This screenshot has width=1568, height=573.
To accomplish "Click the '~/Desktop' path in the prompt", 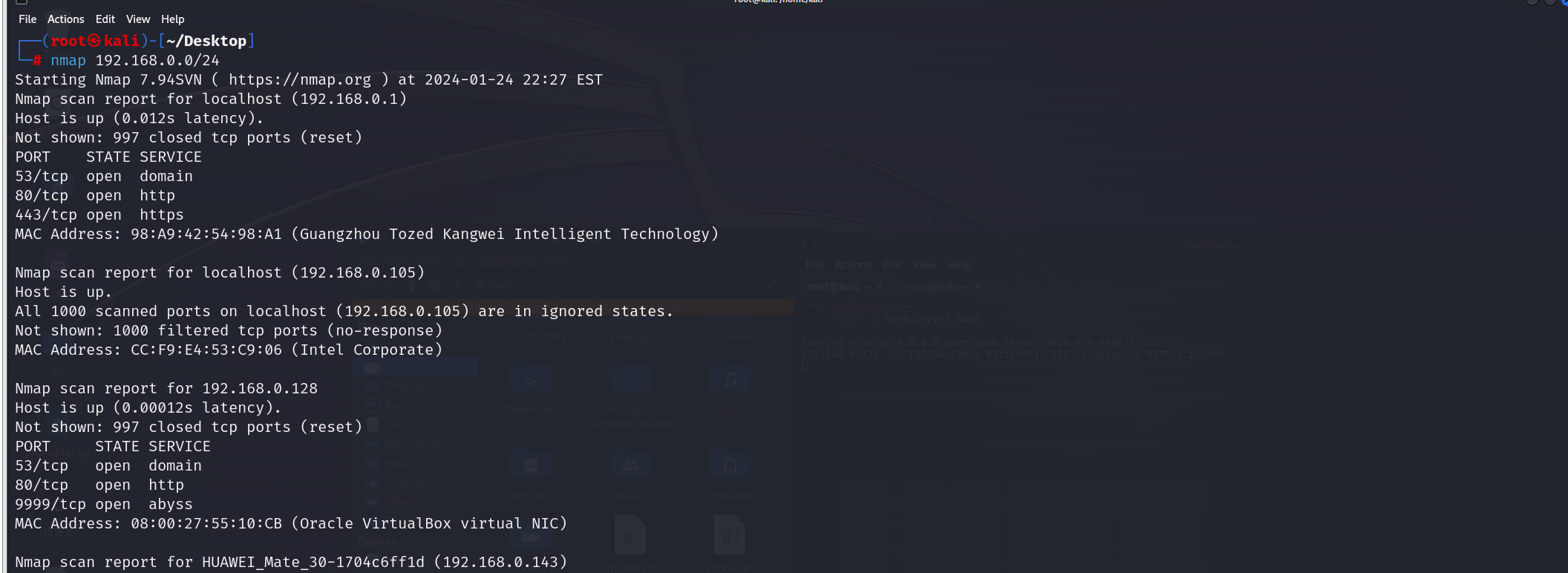I will (206, 41).
